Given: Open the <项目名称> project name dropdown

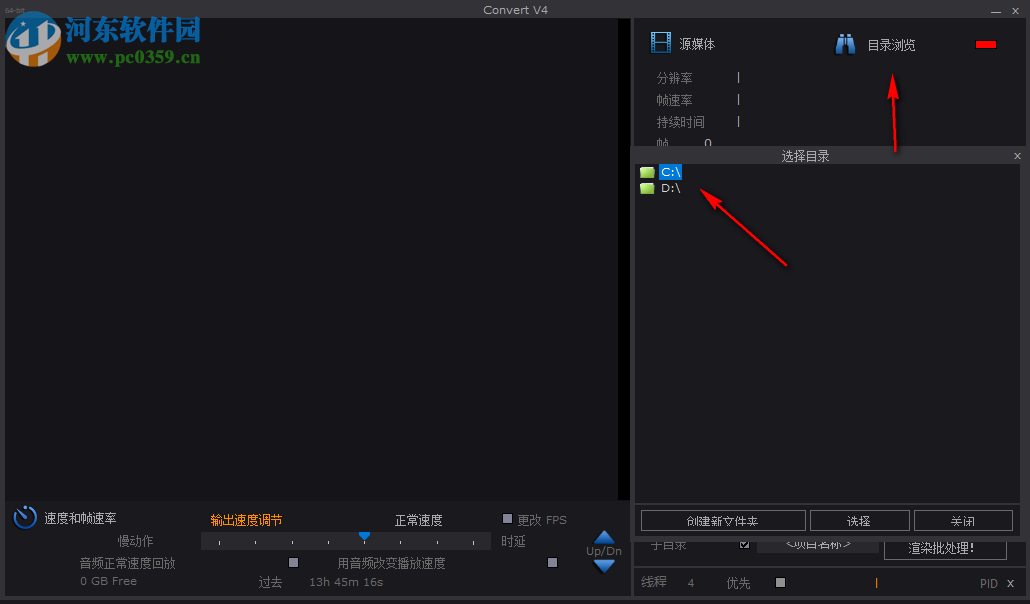Looking at the screenshot, I should (818, 546).
